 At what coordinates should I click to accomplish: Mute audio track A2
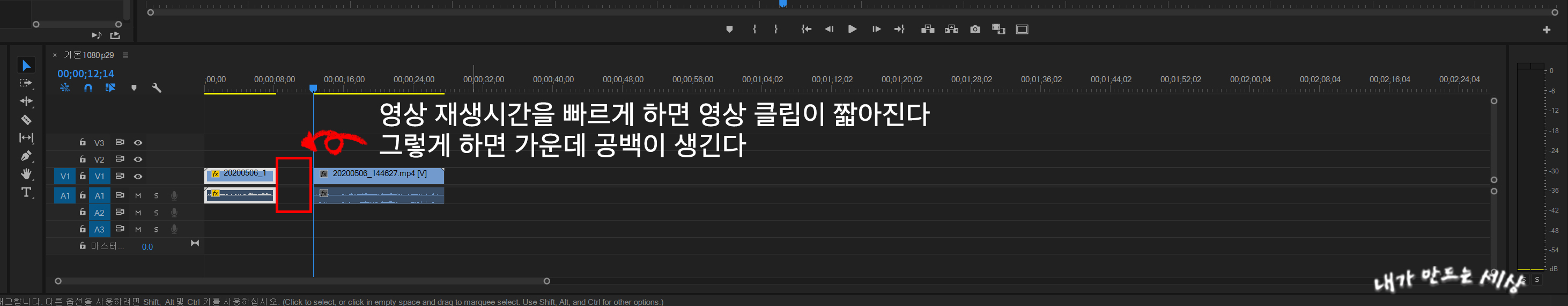click(x=138, y=213)
